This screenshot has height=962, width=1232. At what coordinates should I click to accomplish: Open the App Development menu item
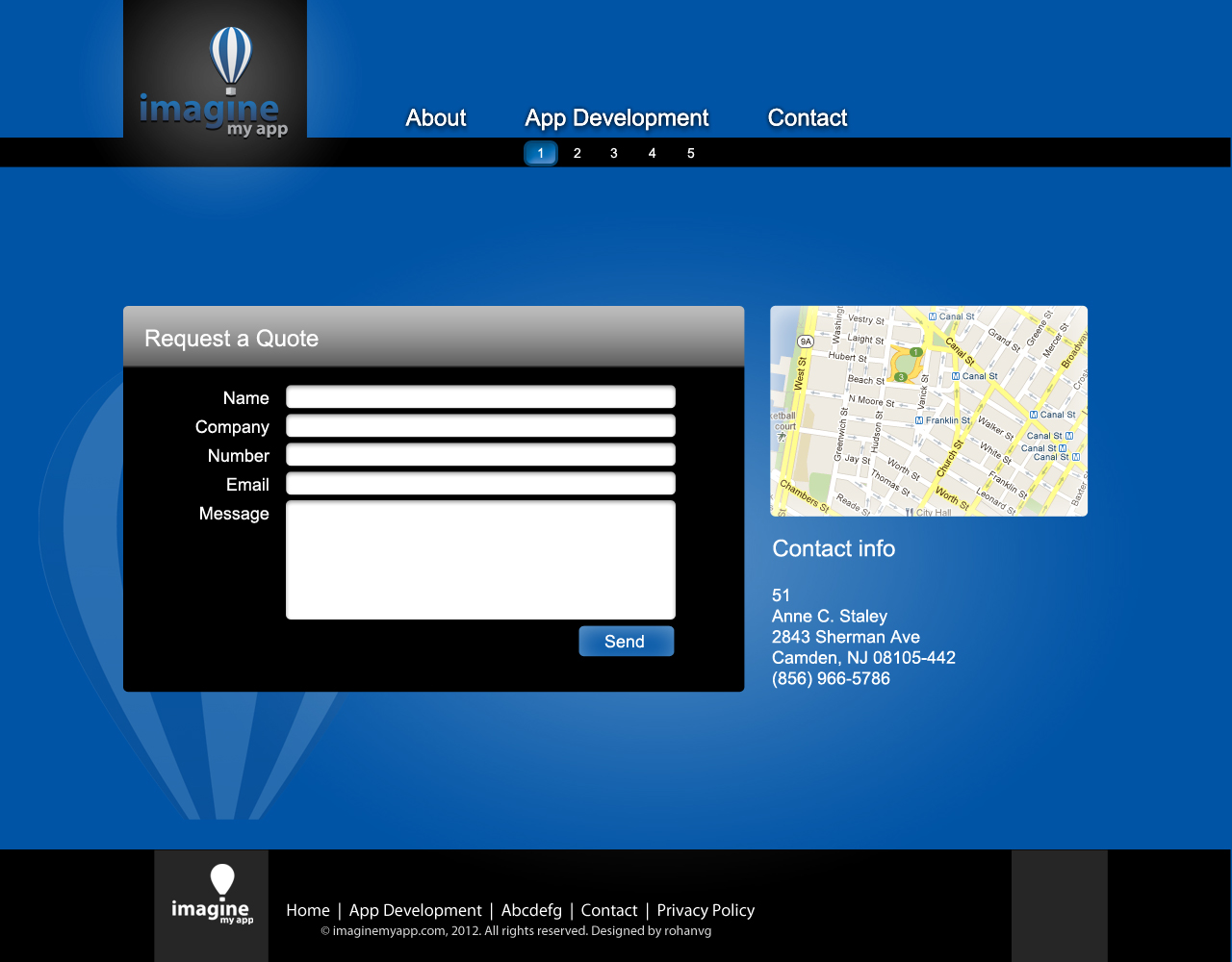click(616, 118)
